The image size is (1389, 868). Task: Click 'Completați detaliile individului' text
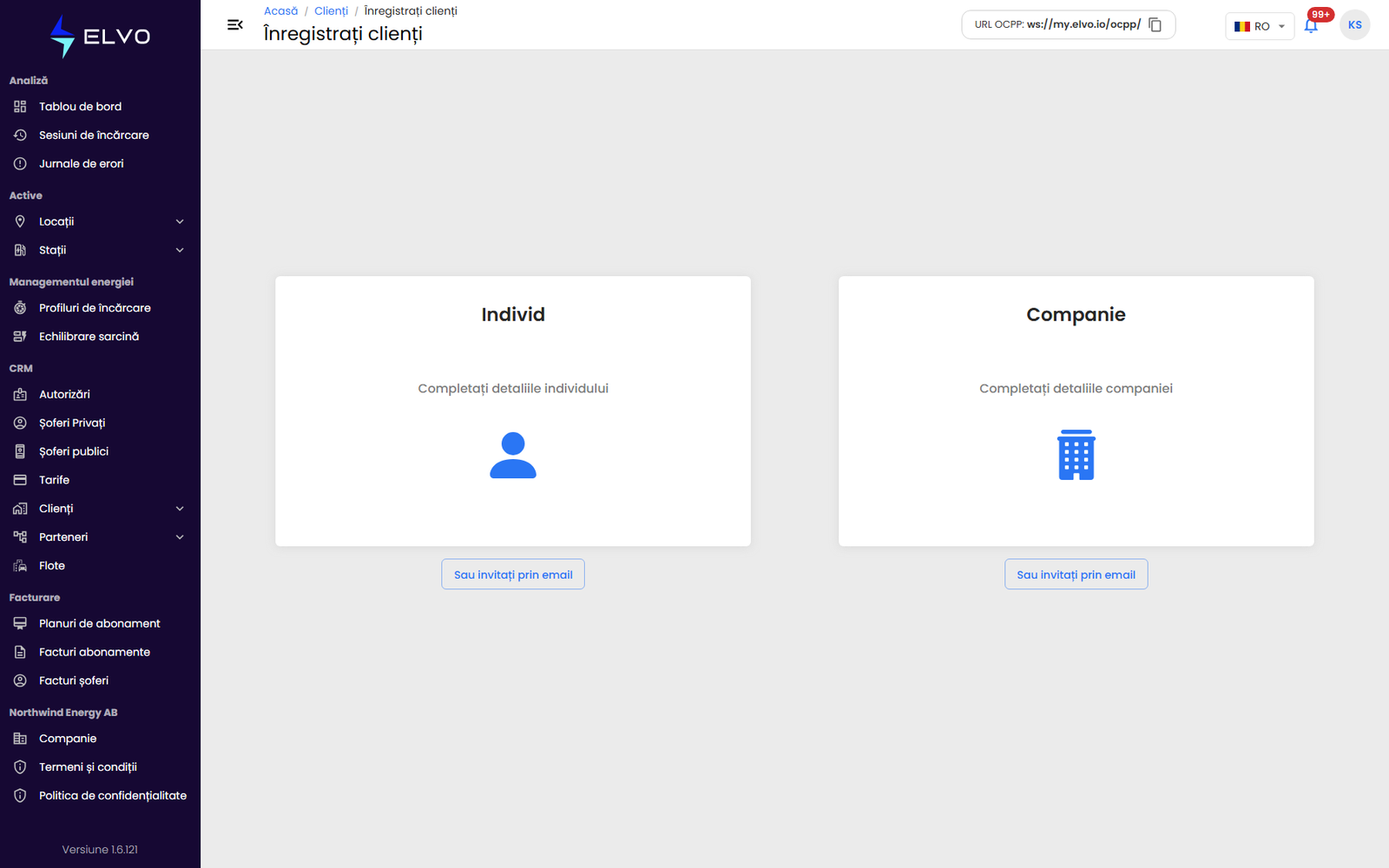(513, 388)
